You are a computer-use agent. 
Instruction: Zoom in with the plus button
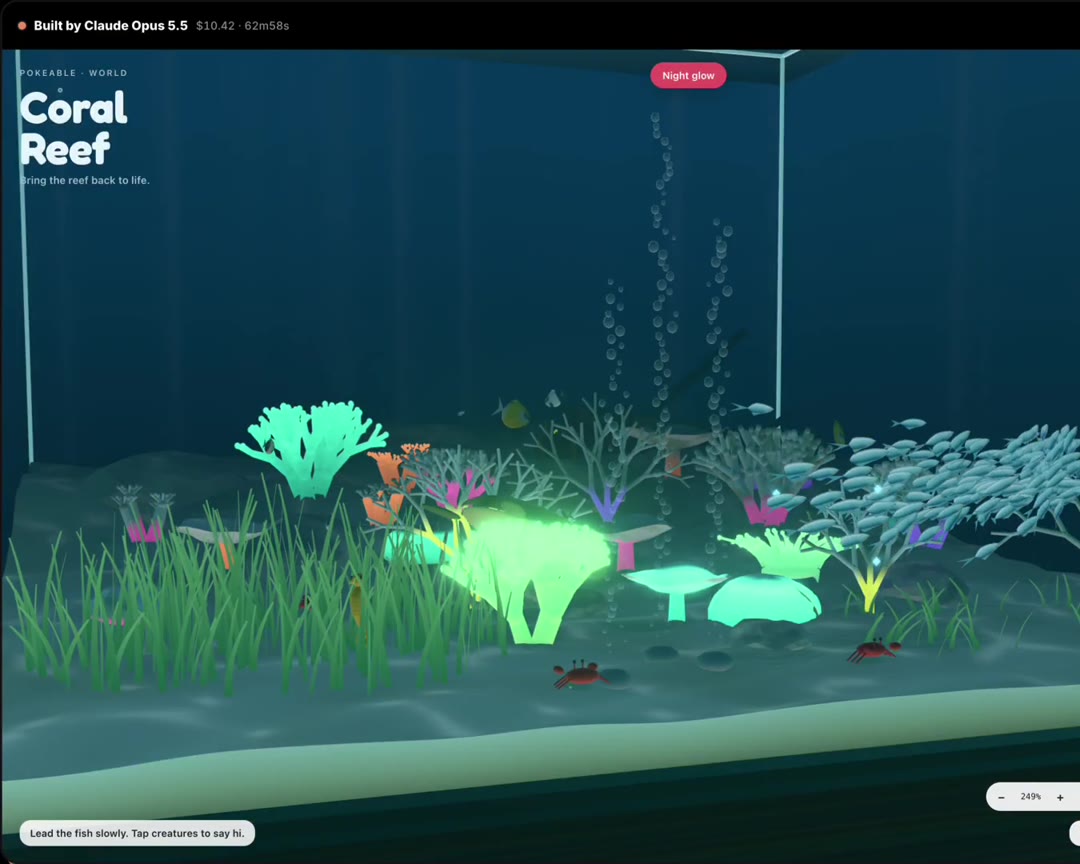click(1060, 797)
